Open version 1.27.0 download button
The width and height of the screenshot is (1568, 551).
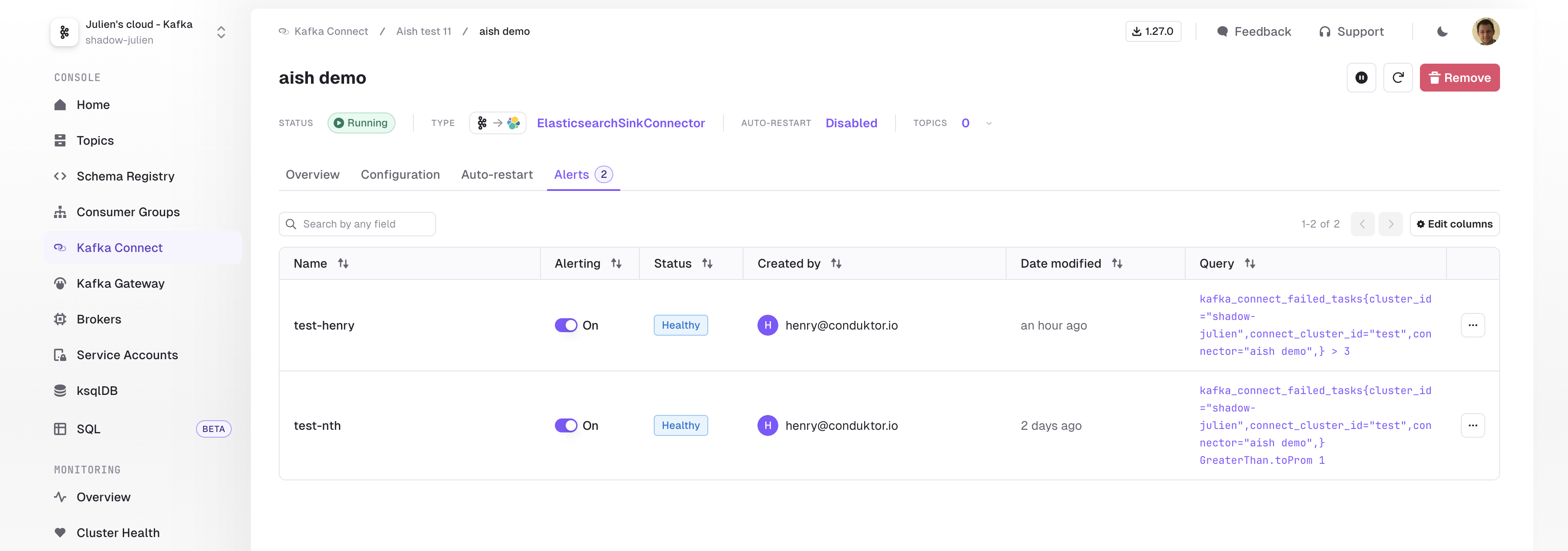tap(1153, 32)
